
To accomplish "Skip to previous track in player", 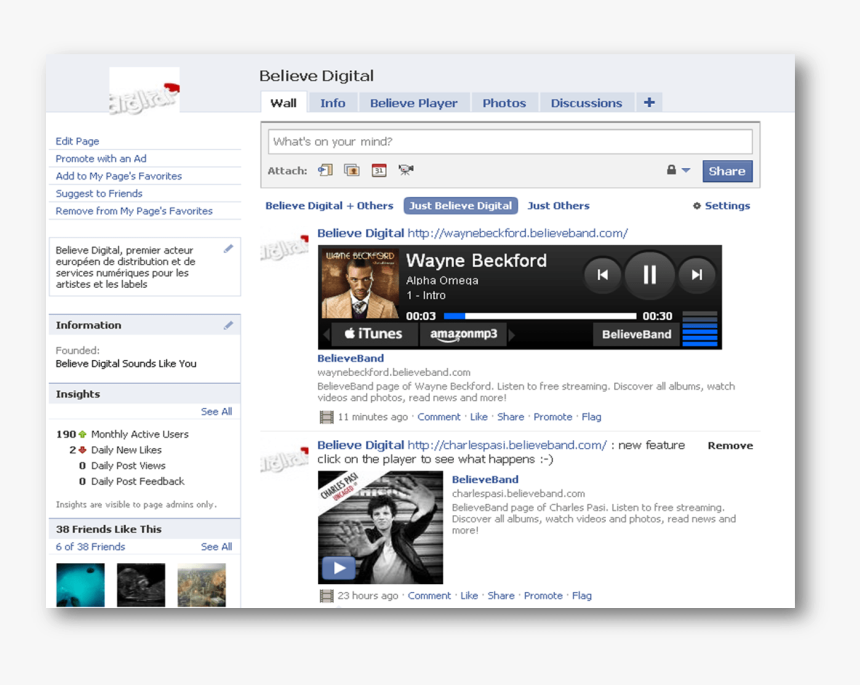I will [x=603, y=275].
